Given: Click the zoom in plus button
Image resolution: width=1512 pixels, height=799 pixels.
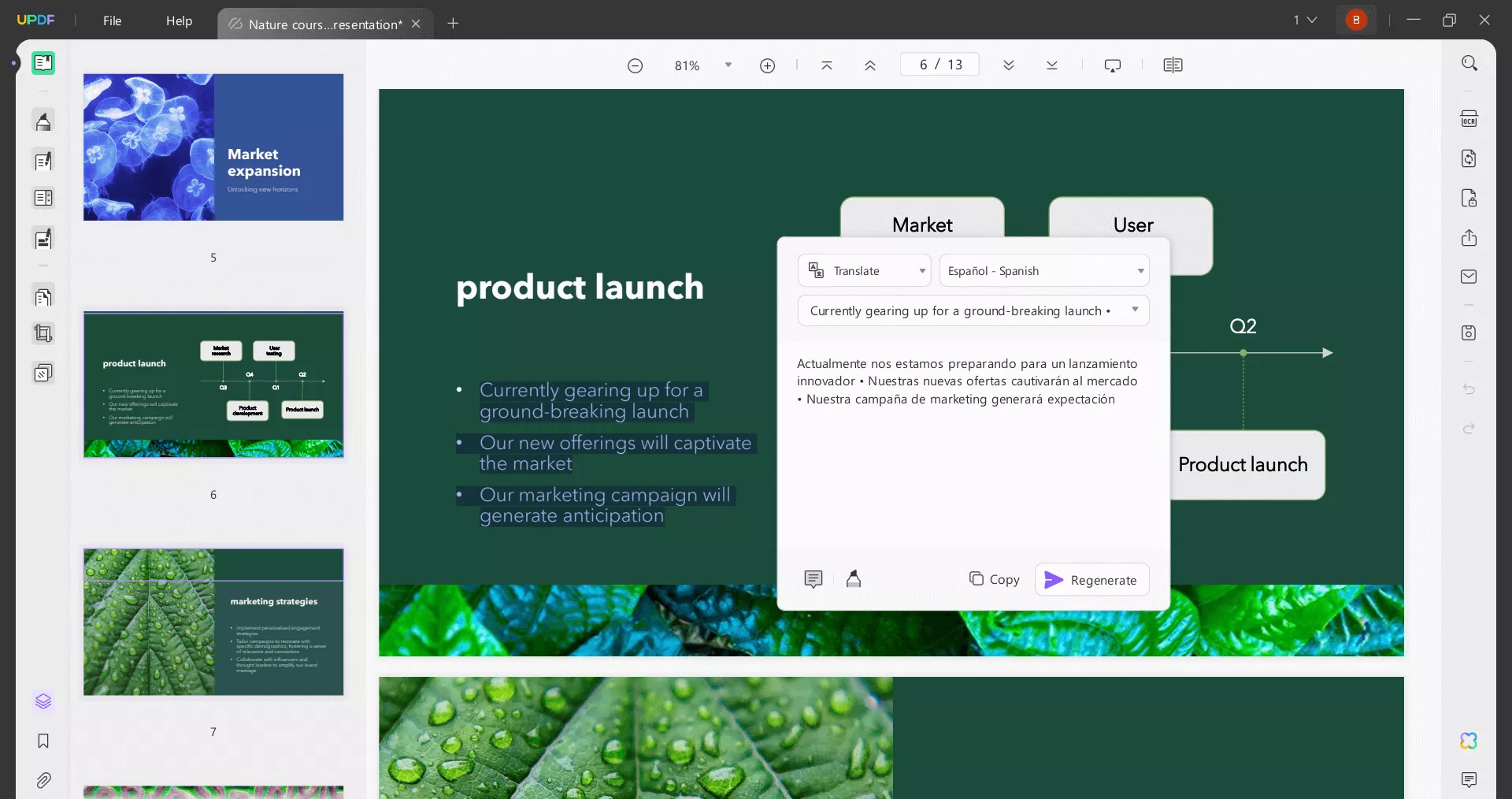Looking at the screenshot, I should (767, 65).
